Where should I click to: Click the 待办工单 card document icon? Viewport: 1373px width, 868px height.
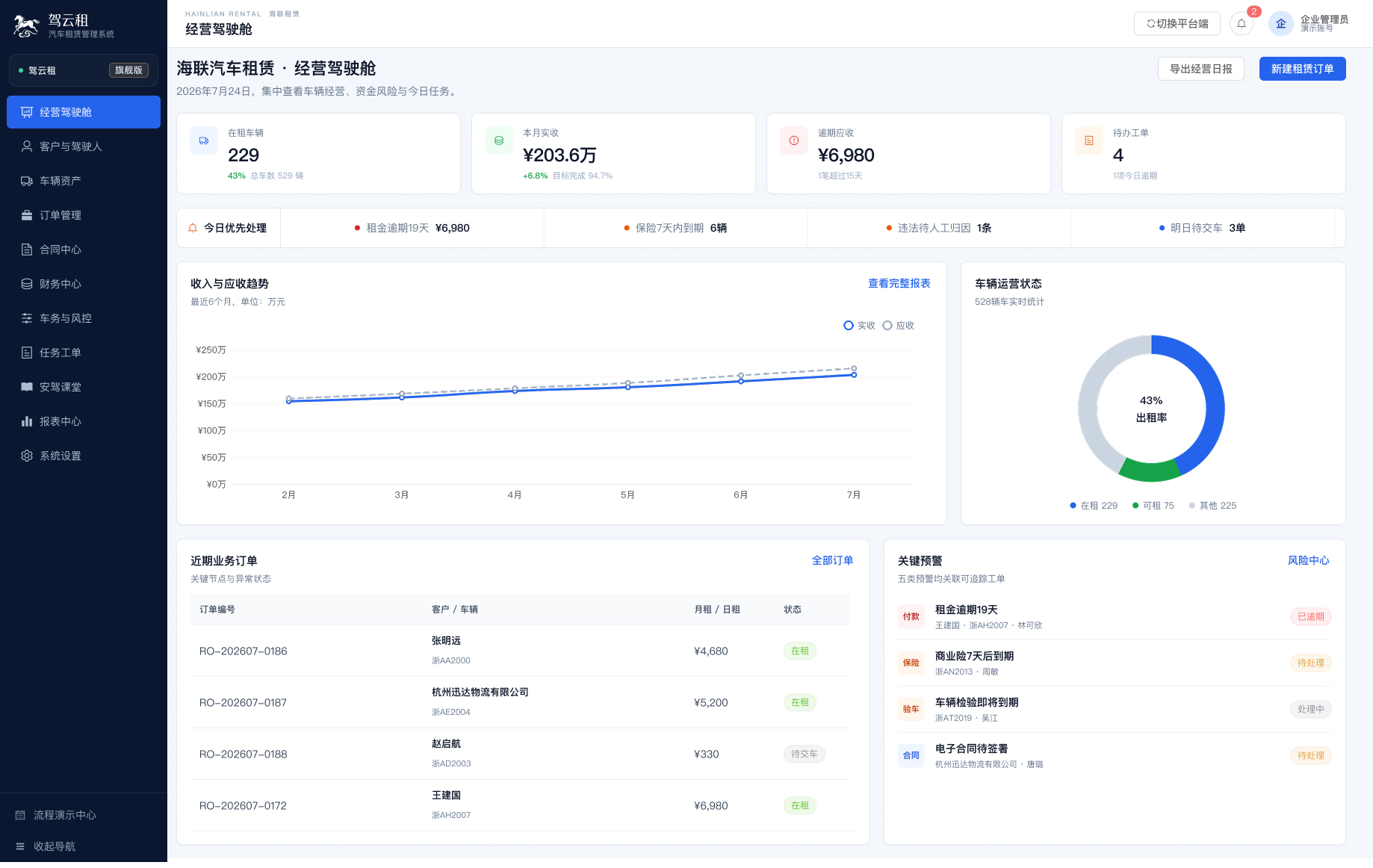pyautogui.click(x=1089, y=140)
